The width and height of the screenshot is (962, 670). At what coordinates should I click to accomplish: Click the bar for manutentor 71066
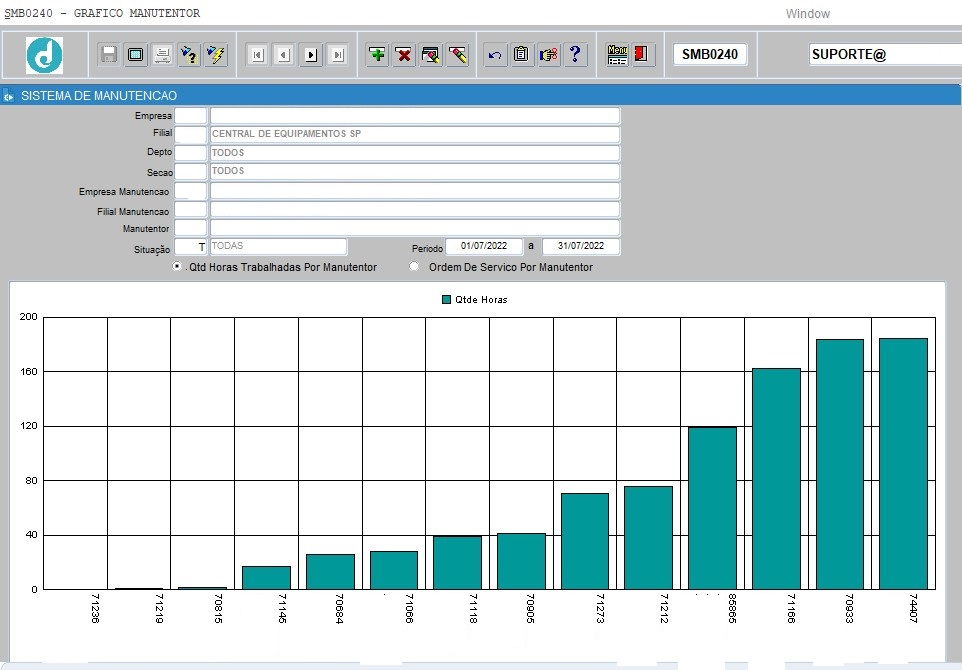(394, 571)
